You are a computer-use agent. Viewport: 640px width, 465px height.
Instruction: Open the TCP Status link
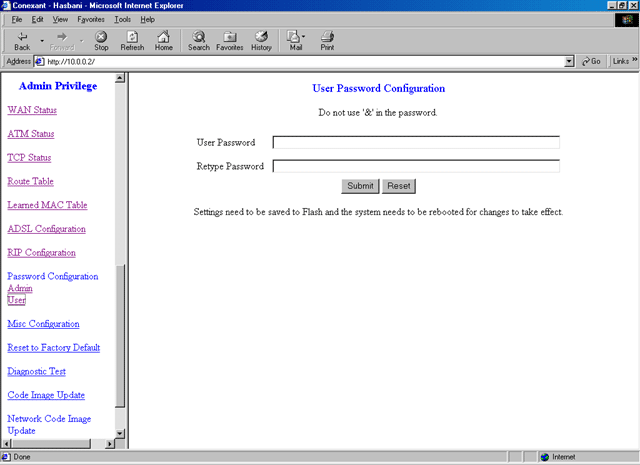(x=29, y=157)
